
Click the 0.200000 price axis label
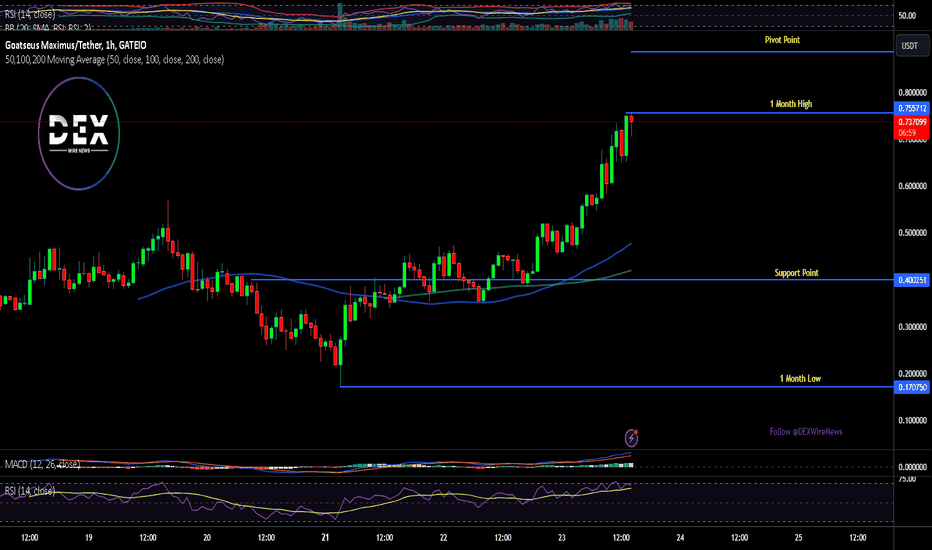912,373
